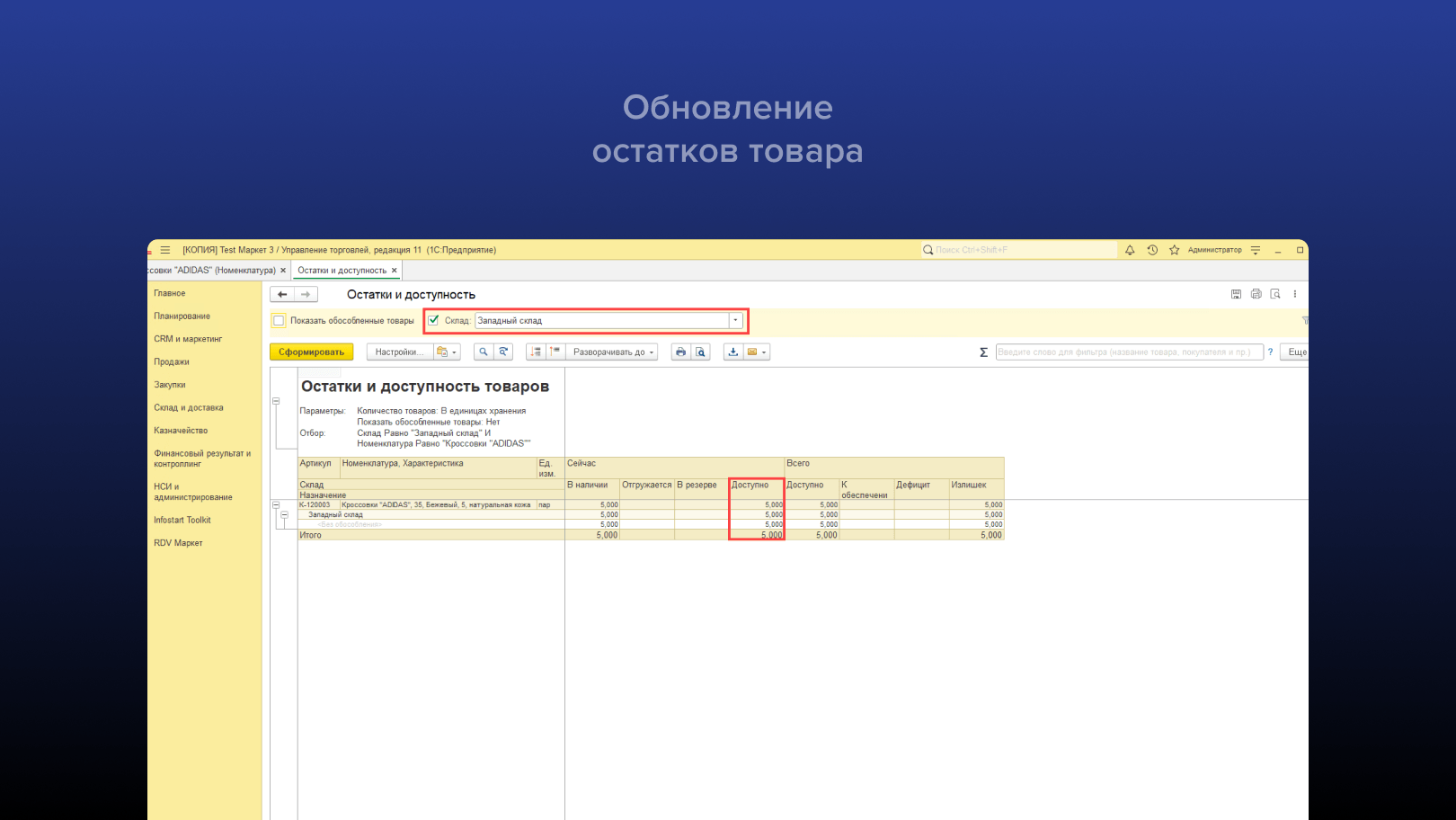Collapse the K-120003 row group
The height and width of the screenshot is (820, 1456).
[276, 505]
